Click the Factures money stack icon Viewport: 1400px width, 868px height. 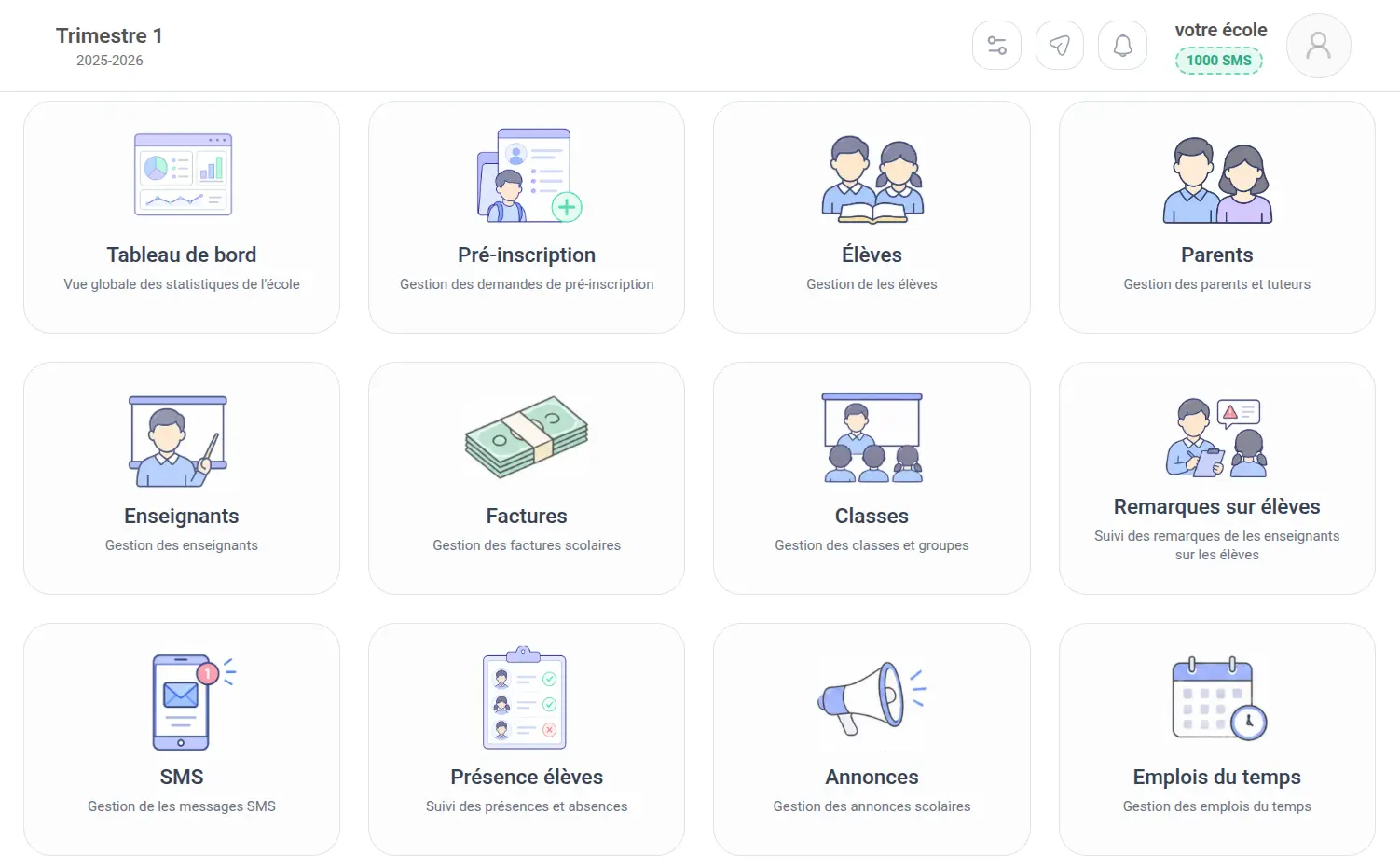(527, 436)
